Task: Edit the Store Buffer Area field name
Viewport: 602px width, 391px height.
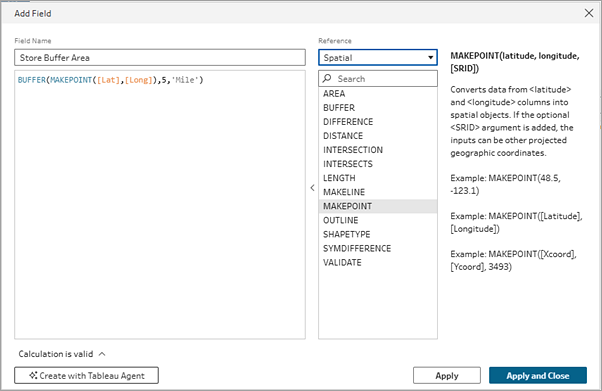Action: 160,58
